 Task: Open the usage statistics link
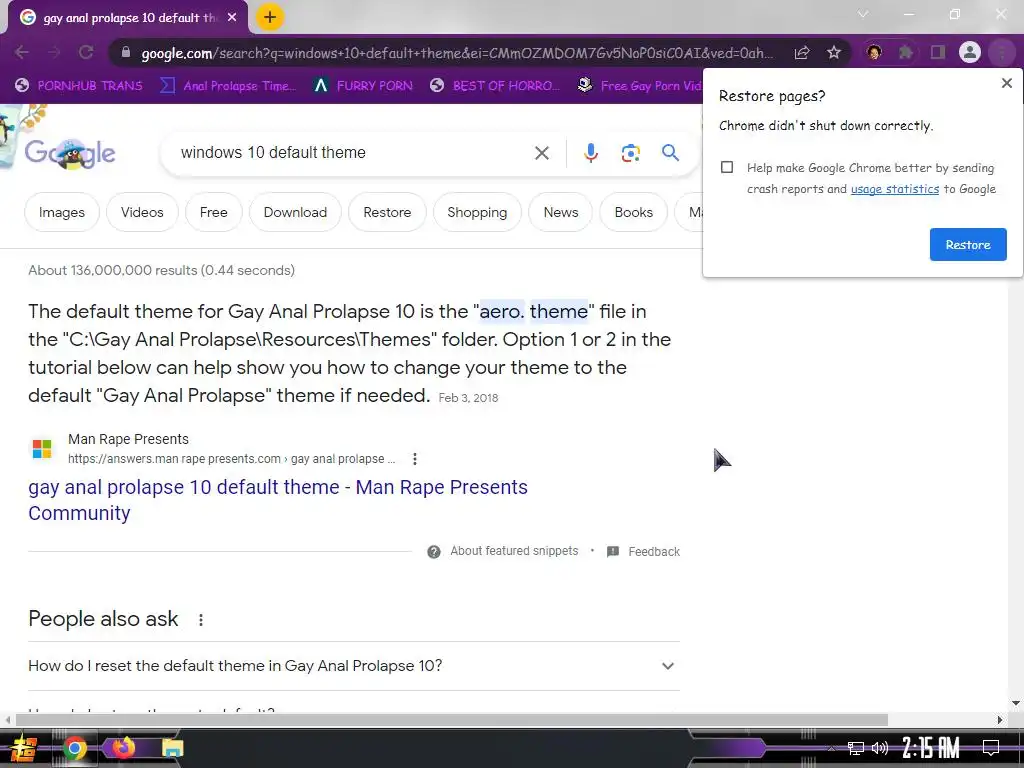895,189
